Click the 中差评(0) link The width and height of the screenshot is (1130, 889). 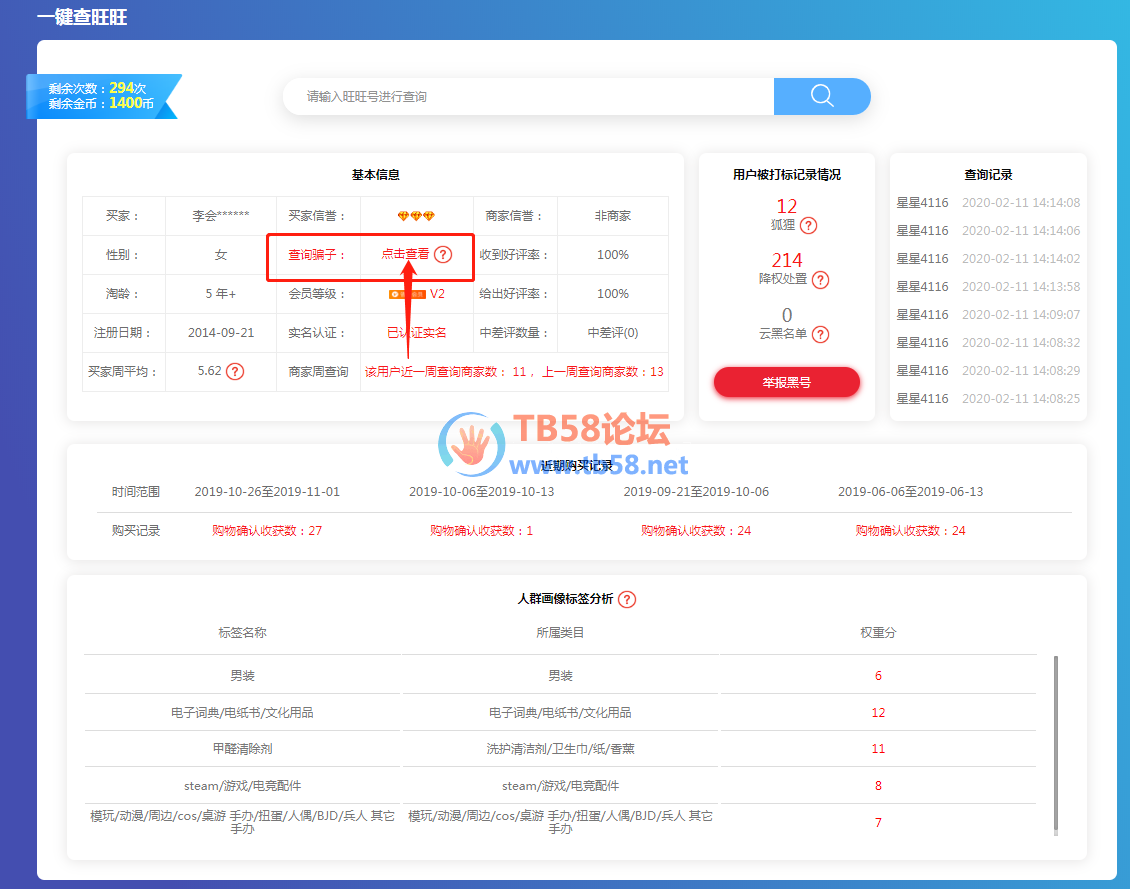(613, 333)
